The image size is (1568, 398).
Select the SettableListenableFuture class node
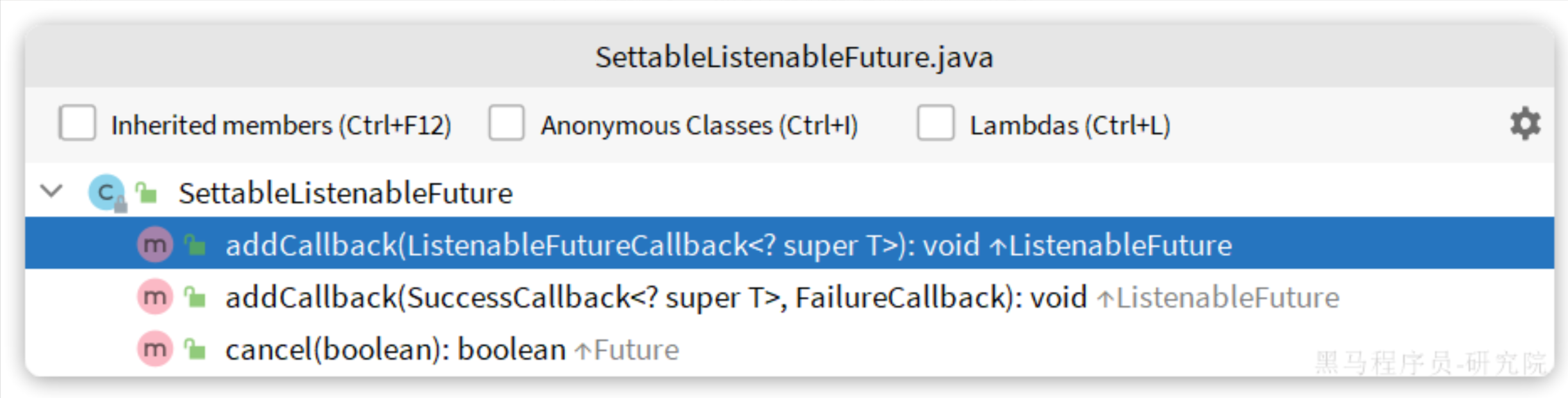coord(345,193)
